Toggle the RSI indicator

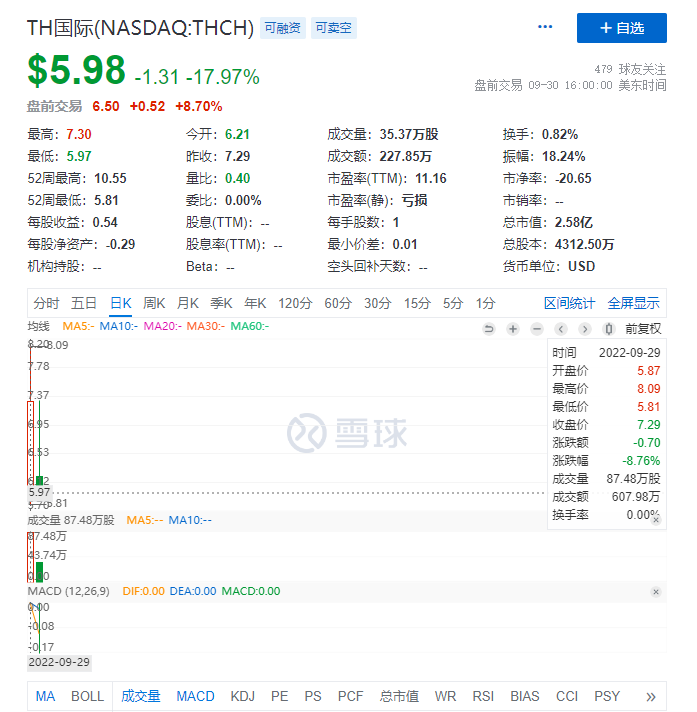point(483,696)
